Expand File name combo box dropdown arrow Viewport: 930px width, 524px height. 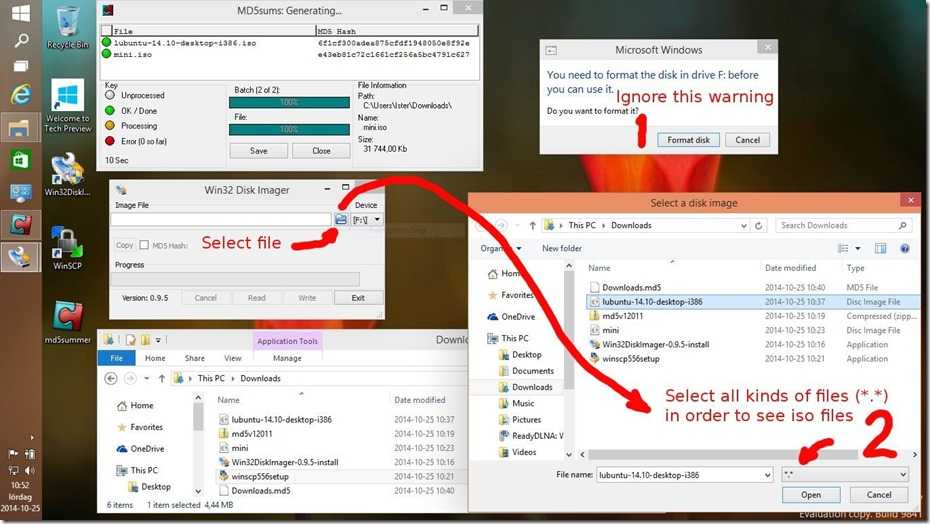767,475
